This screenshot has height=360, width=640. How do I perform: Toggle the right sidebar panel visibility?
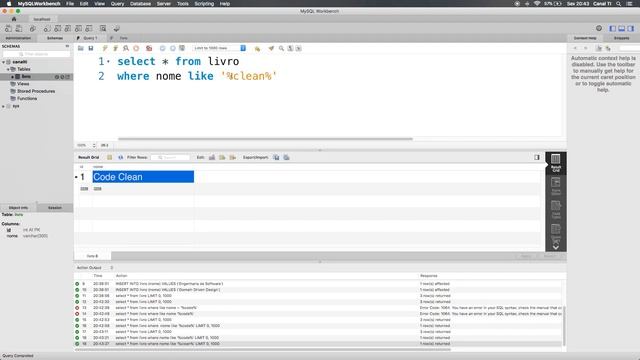631,28
